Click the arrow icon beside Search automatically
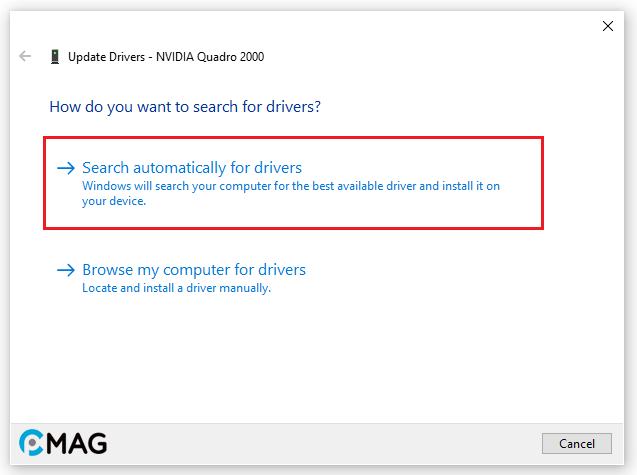 coord(66,168)
